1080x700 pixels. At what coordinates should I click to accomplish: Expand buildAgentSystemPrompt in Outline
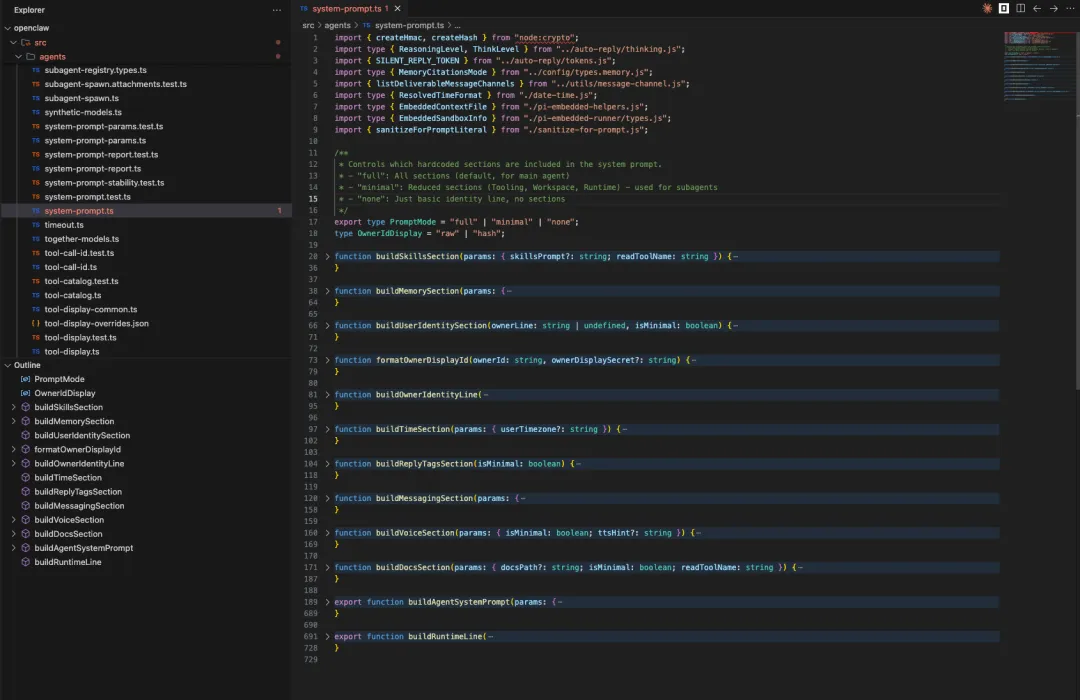pyautogui.click(x=13, y=548)
